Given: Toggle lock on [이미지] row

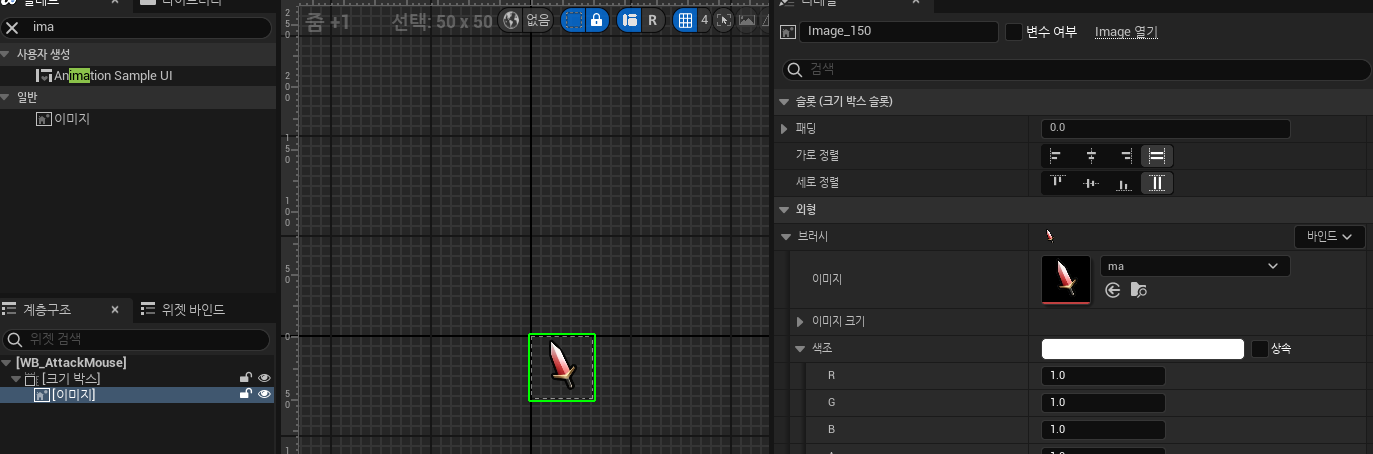Looking at the screenshot, I should [x=245, y=394].
